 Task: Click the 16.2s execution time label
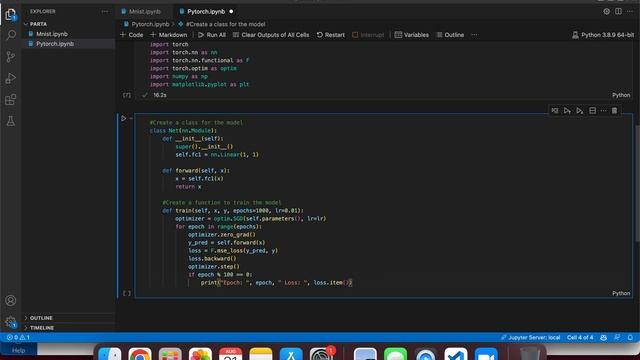pos(160,95)
